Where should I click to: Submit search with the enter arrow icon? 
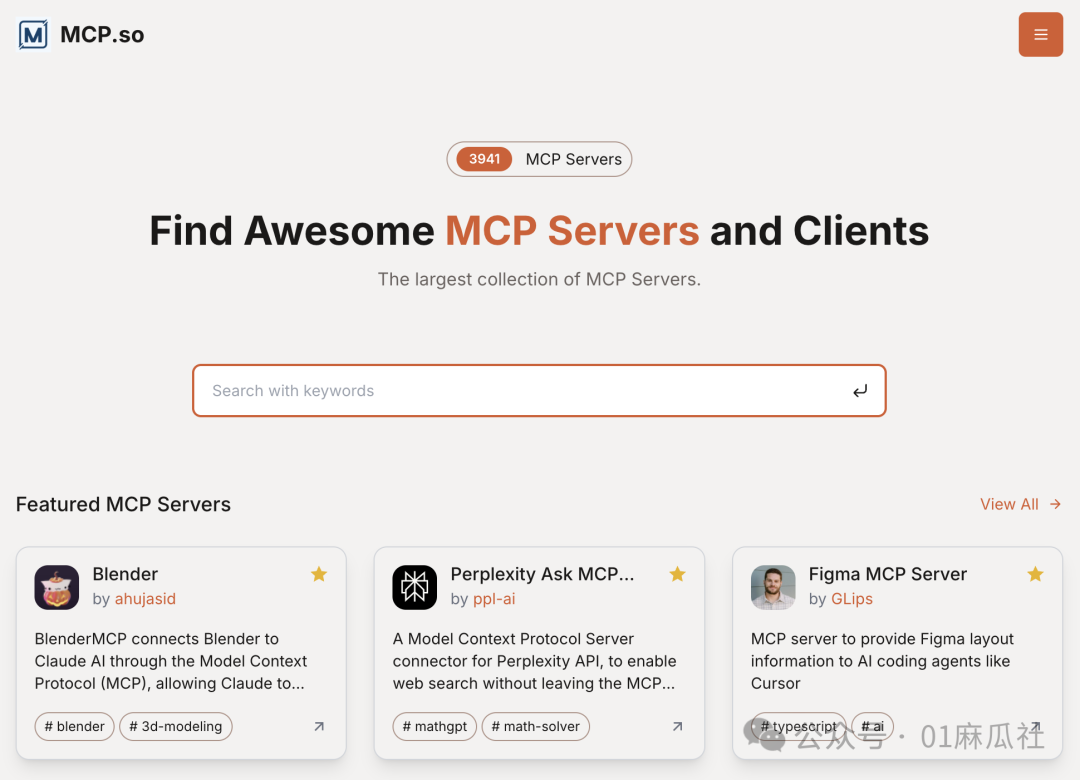coord(860,391)
